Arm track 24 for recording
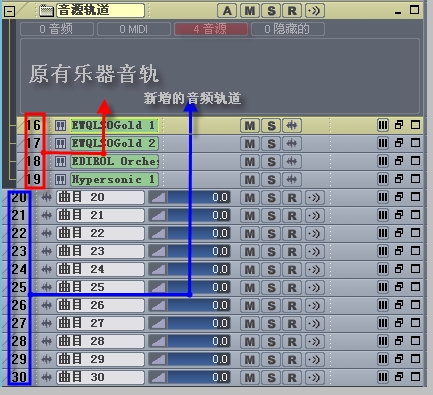Image resolution: width=433 pixels, height=395 pixels. click(x=292, y=269)
